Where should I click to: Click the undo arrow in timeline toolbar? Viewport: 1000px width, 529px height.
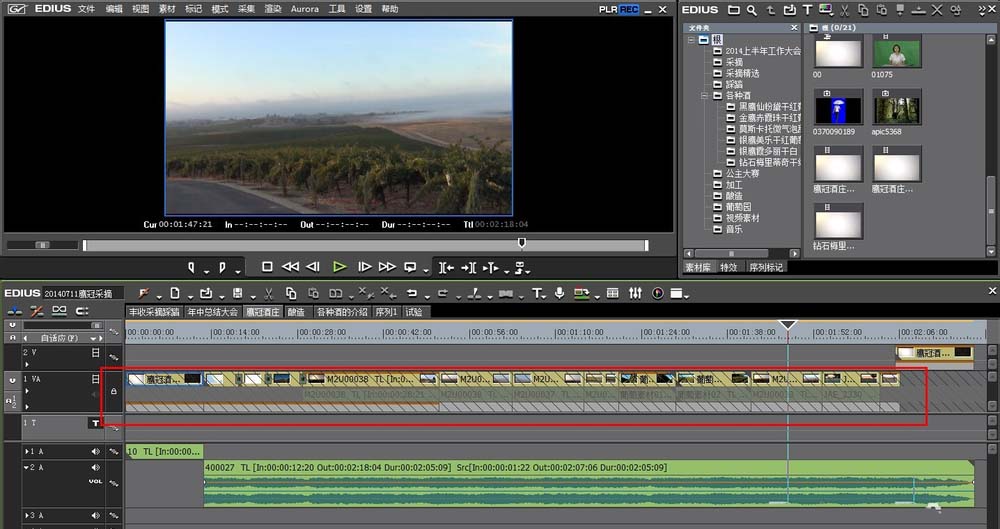(x=411, y=293)
